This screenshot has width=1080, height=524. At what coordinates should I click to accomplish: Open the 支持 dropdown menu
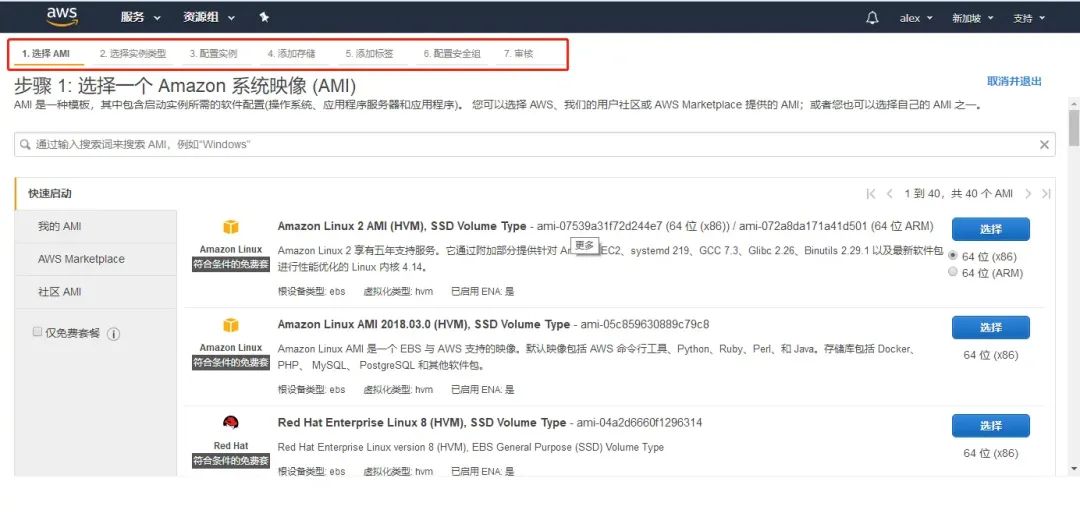pyautogui.click(x=1029, y=18)
